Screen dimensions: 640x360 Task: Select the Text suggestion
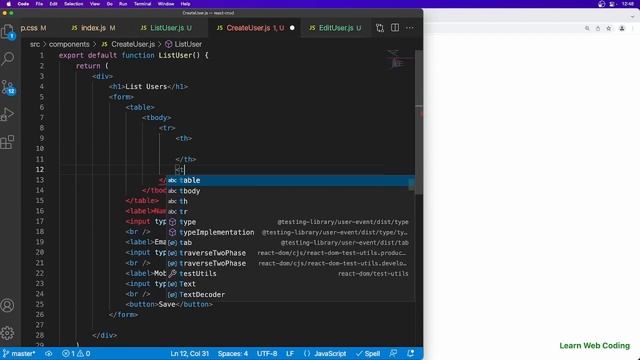[x=290, y=284]
